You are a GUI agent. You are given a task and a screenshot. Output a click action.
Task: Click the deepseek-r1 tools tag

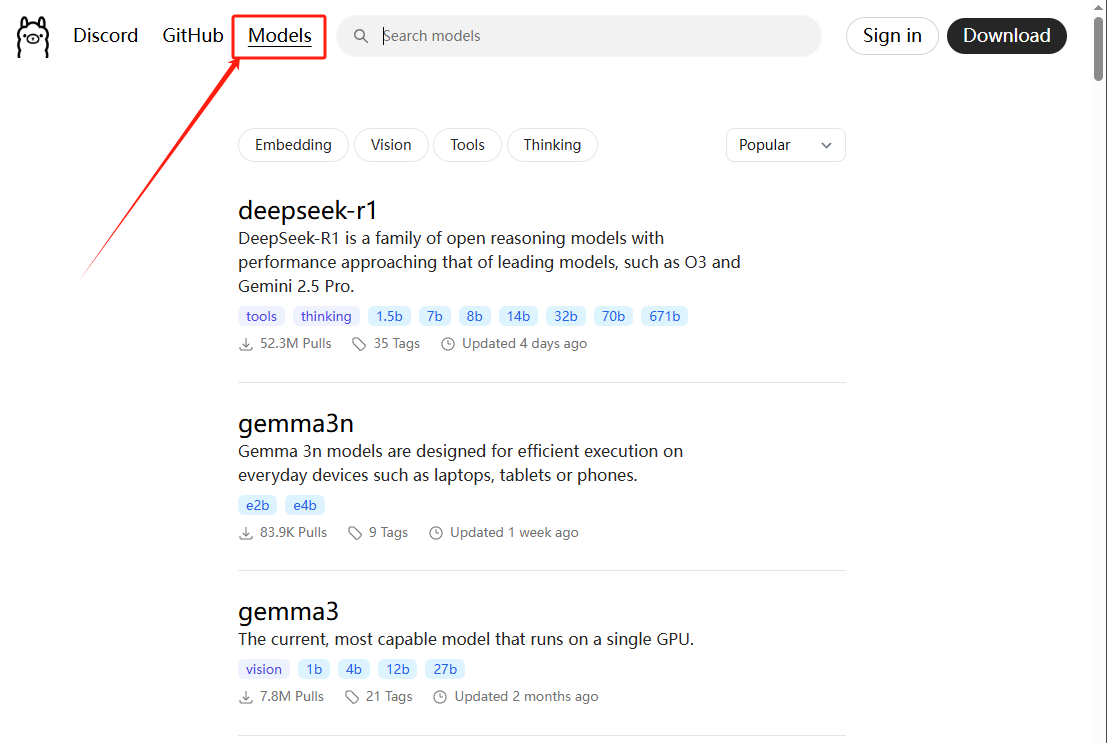click(x=261, y=316)
